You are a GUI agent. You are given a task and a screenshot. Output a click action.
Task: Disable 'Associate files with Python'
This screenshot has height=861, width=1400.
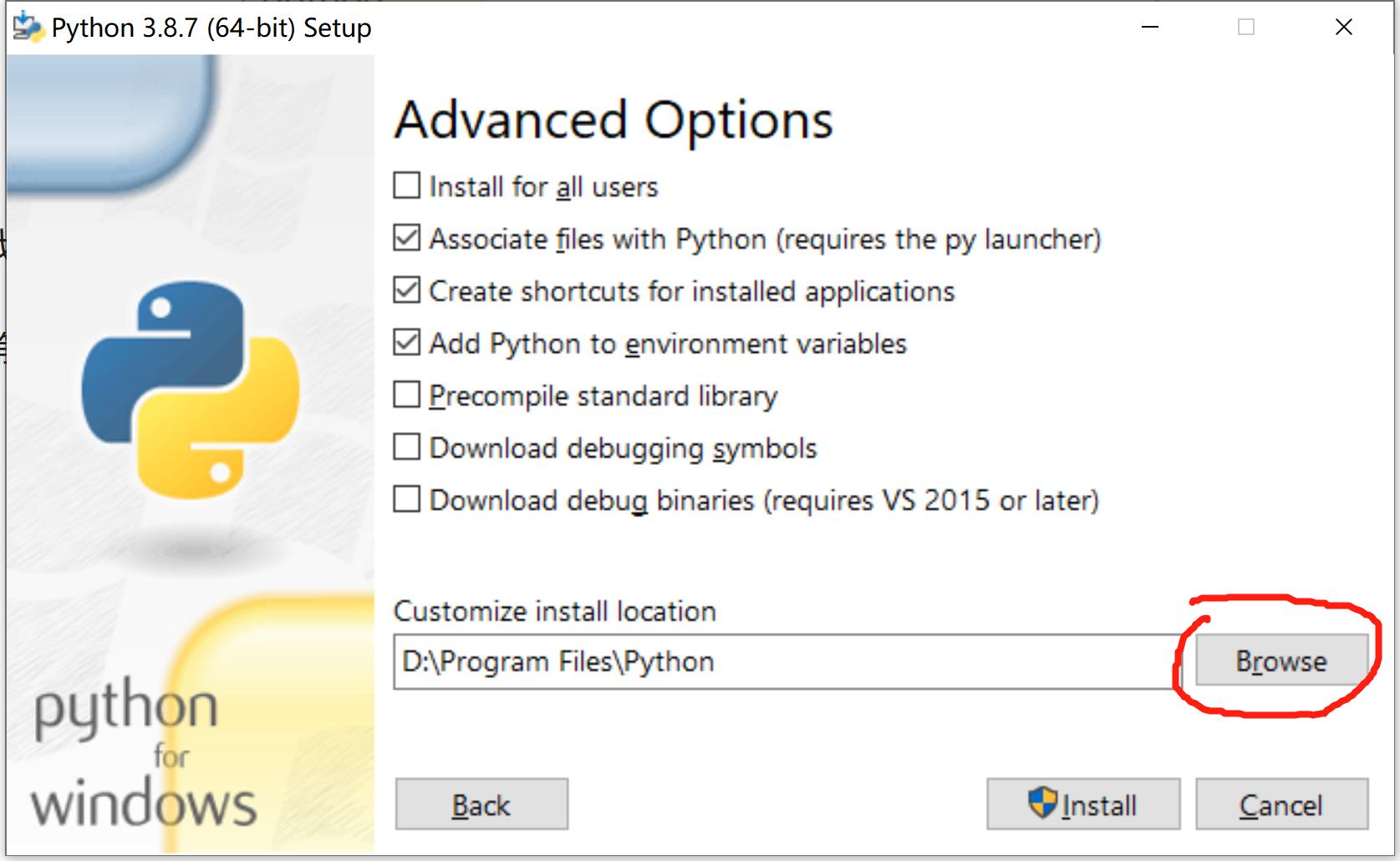(x=407, y=238)
